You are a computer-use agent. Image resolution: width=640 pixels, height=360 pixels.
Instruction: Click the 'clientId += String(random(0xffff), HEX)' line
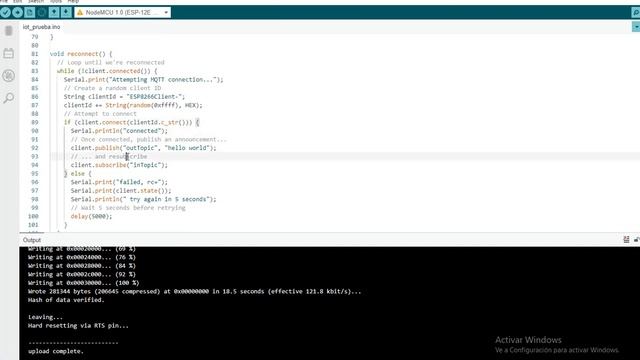[133, 105]
